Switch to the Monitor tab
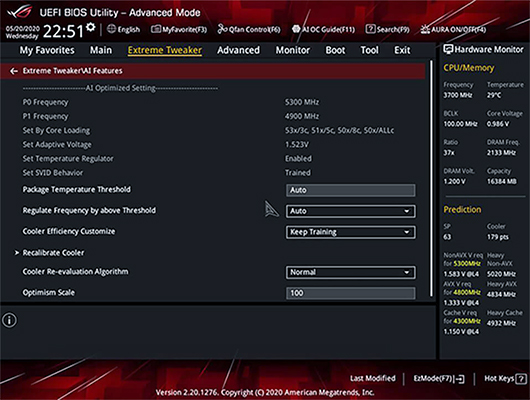Image resolution: width=530 pixels, height=400 pixels. (292, 50)
